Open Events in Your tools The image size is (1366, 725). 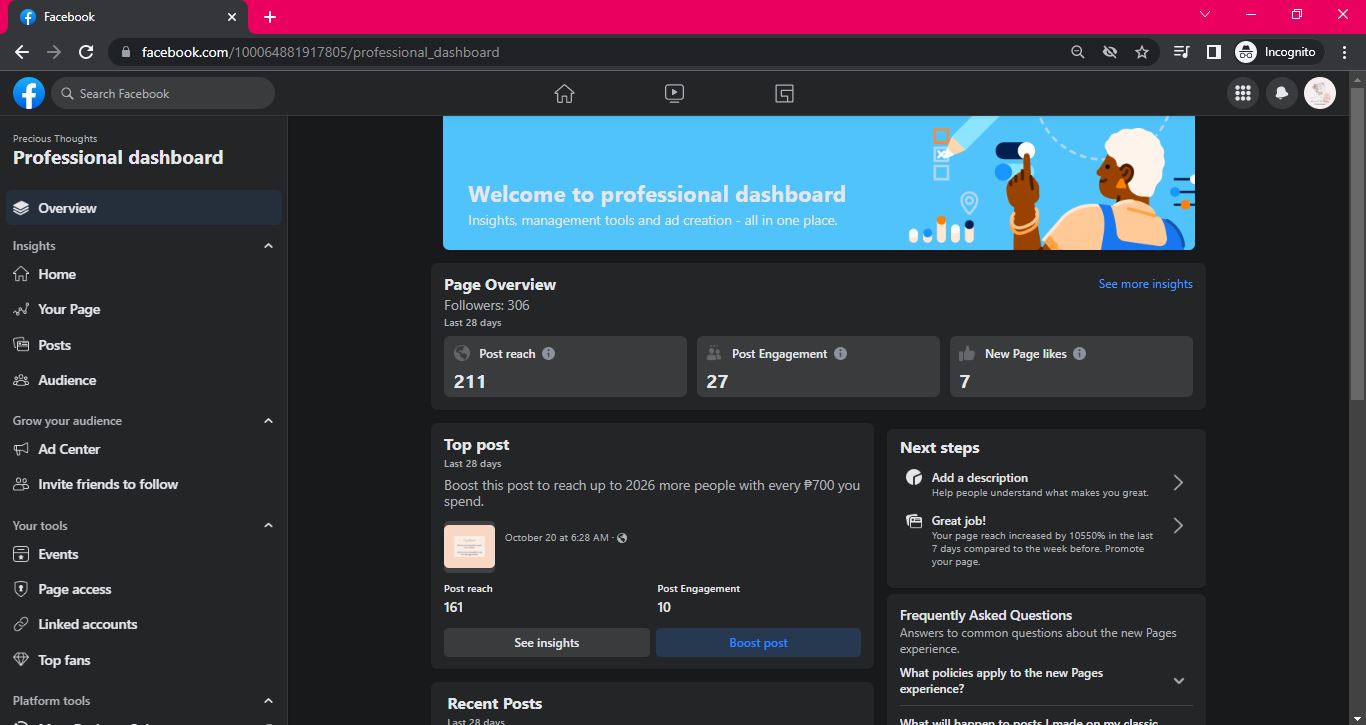coord(144,554)
